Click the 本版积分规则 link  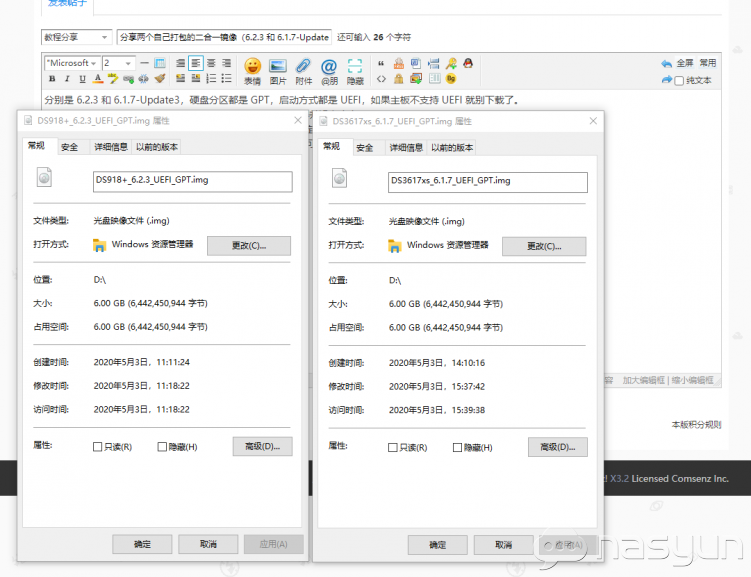pyautogui.click(x=696, y=424)
